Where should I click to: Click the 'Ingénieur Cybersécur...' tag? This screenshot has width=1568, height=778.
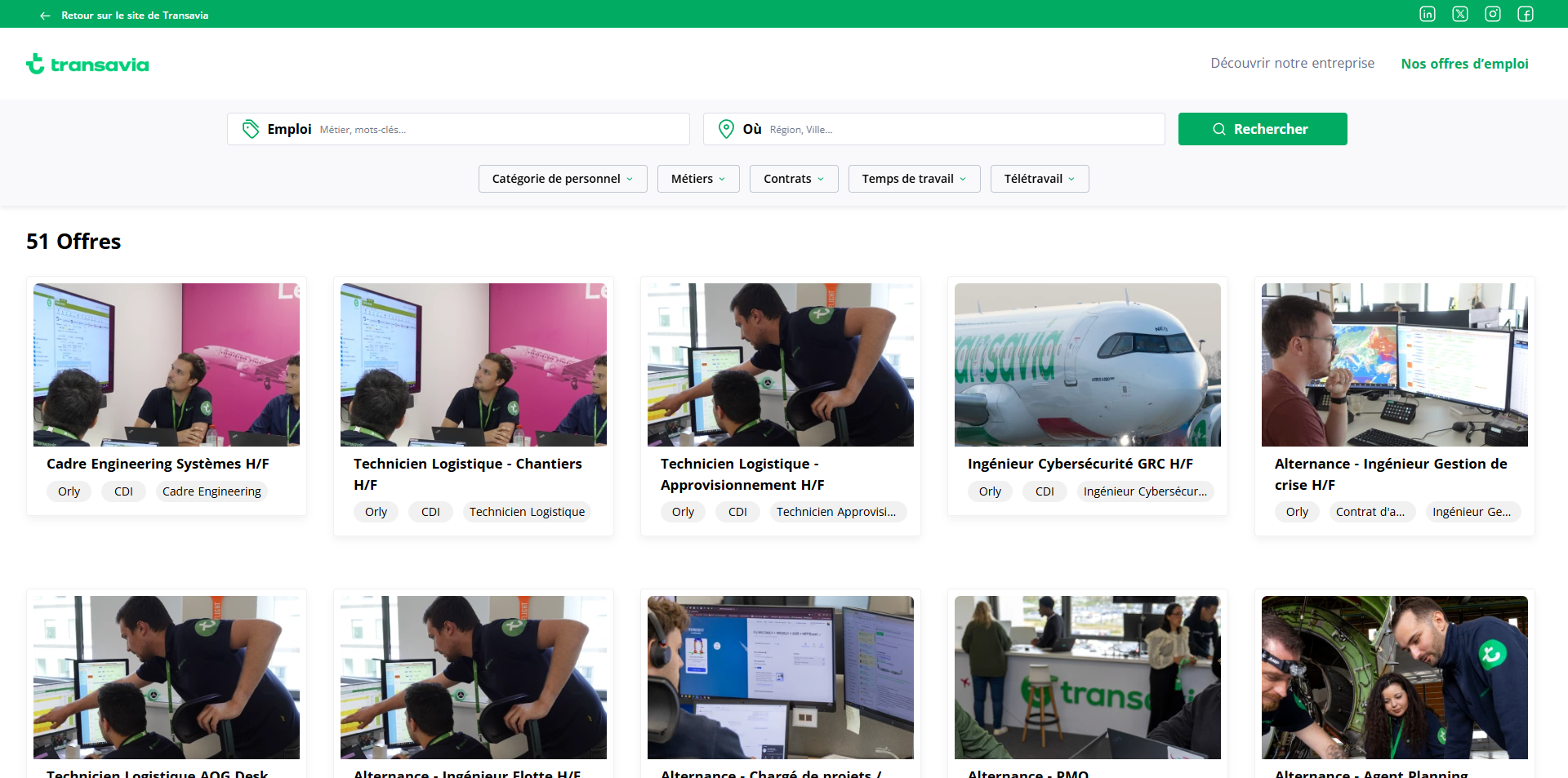1145,491
